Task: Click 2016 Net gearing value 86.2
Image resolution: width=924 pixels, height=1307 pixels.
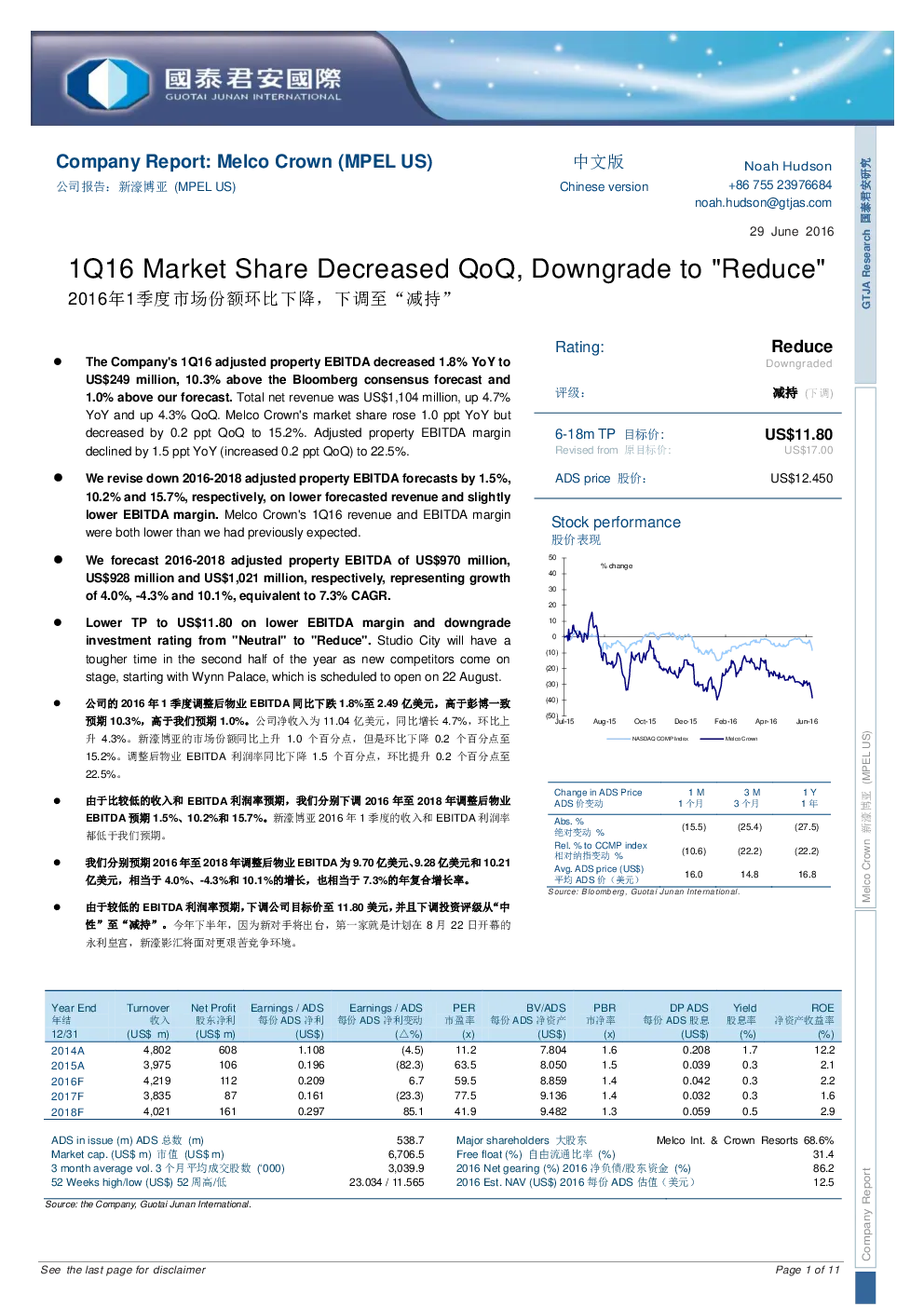Action: click(823, 1168)
